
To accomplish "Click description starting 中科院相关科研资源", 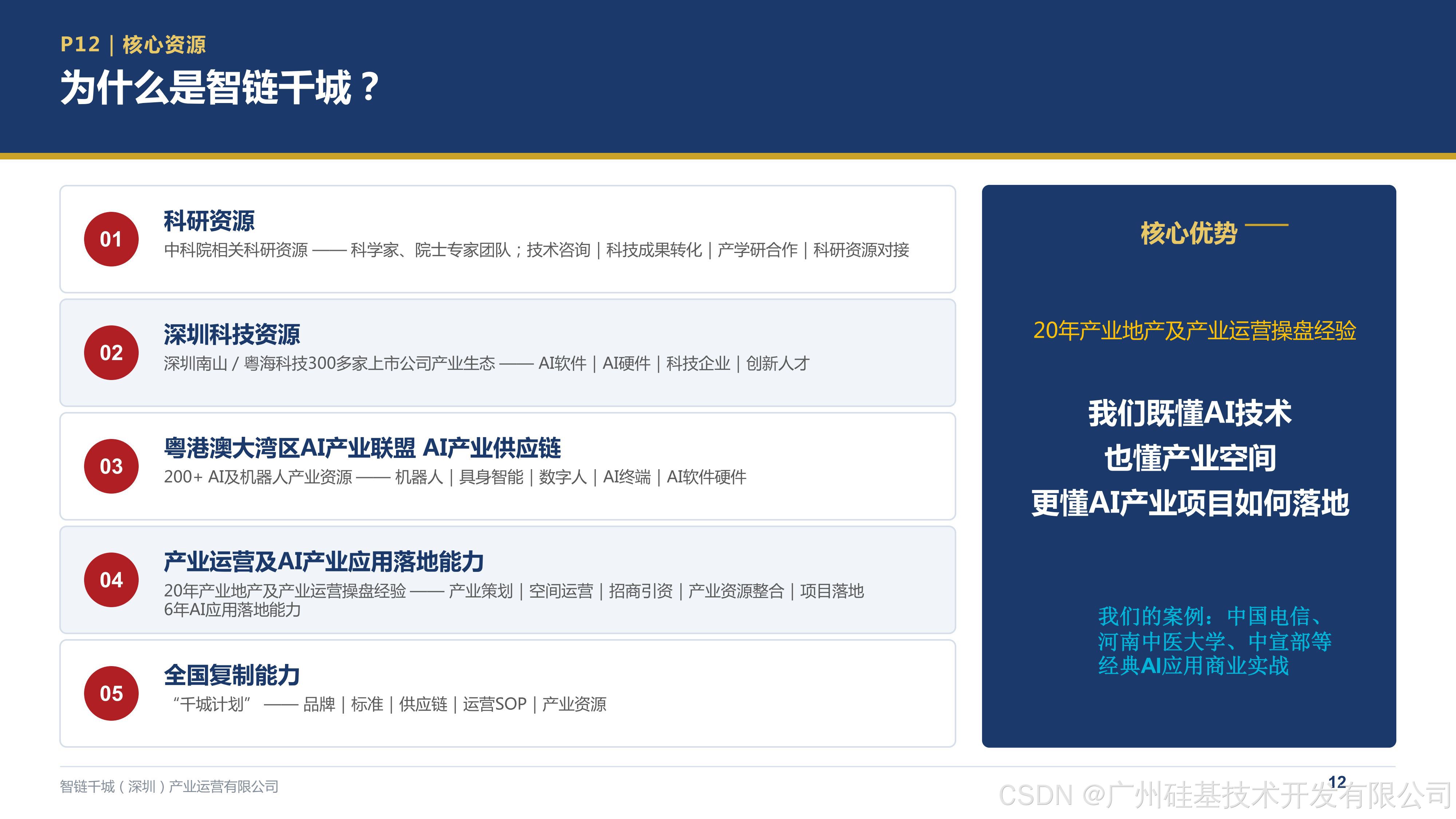I will (x=537, y=250).
